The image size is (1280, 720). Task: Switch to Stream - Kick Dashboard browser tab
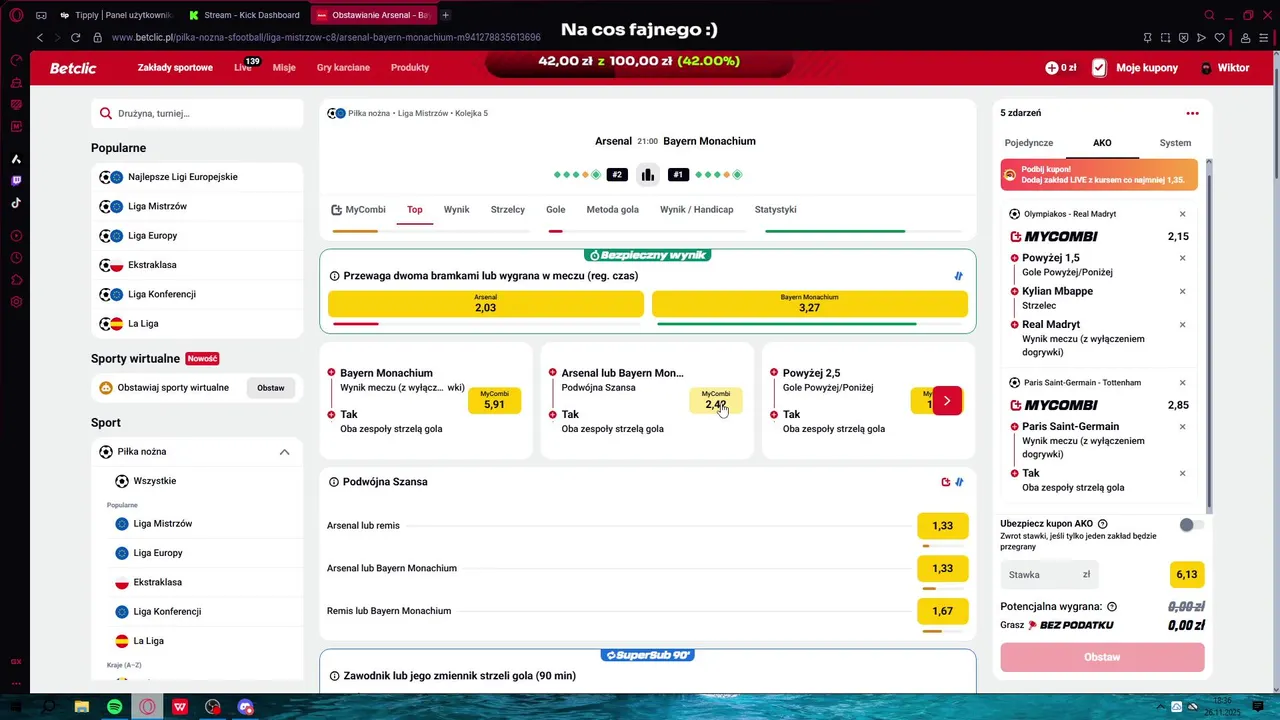pyautogui.click(x=244, y=15)
